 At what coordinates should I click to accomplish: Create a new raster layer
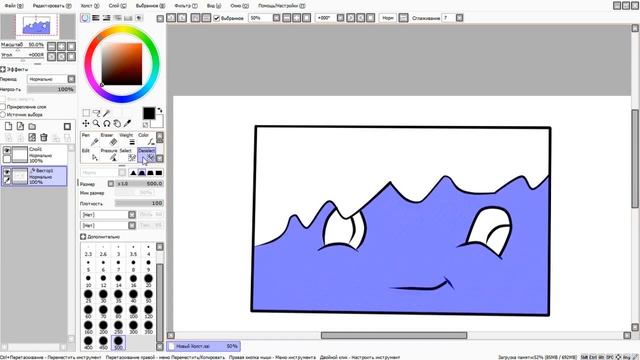9,127
